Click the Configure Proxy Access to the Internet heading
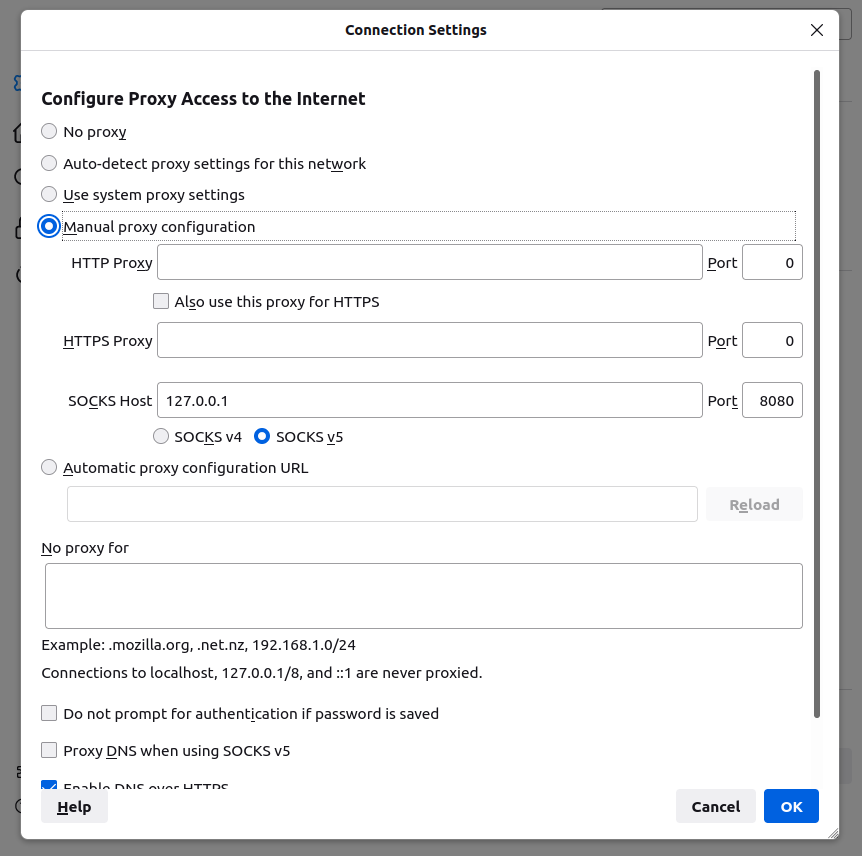Screen dimensions: 862x856 pyautogui.click(x=203, y=99)
